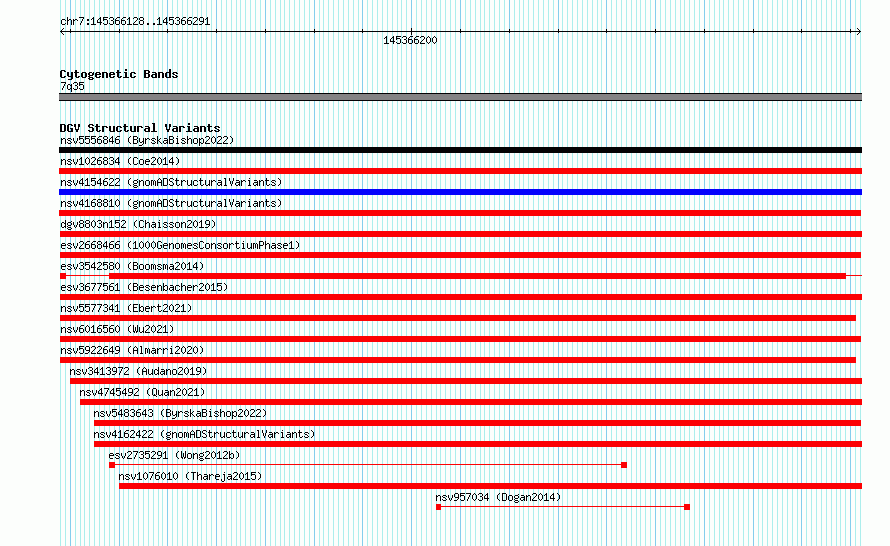The image size is (890, 546).
Task: Open esv3677561 (Besenbacher2015) label
Action: (144, 287)
